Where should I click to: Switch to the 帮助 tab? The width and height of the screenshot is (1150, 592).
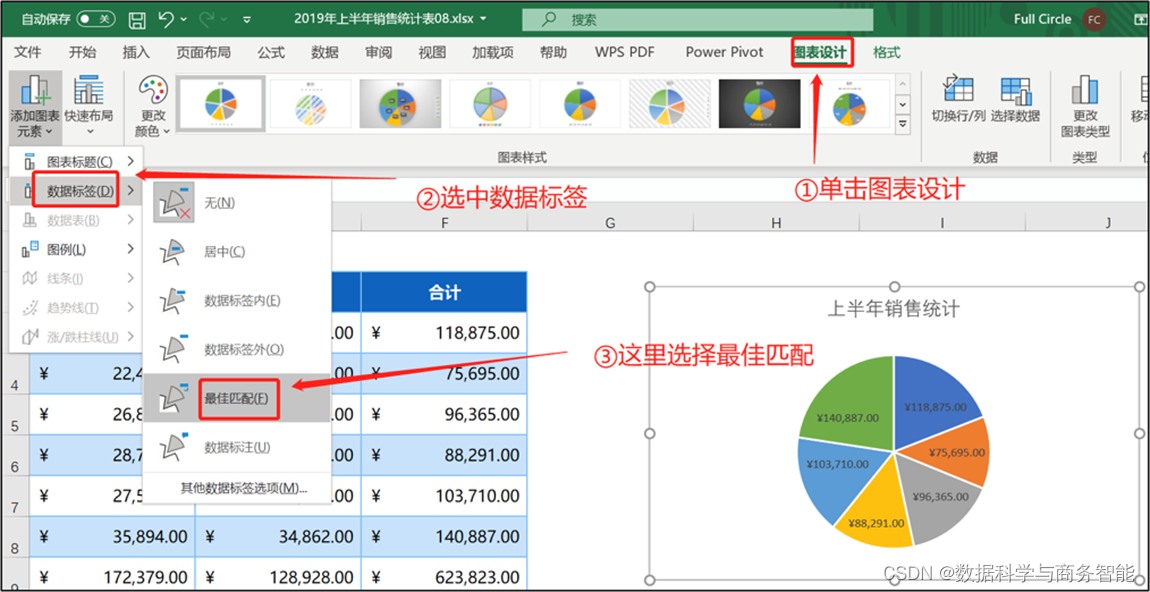[553, 52]
